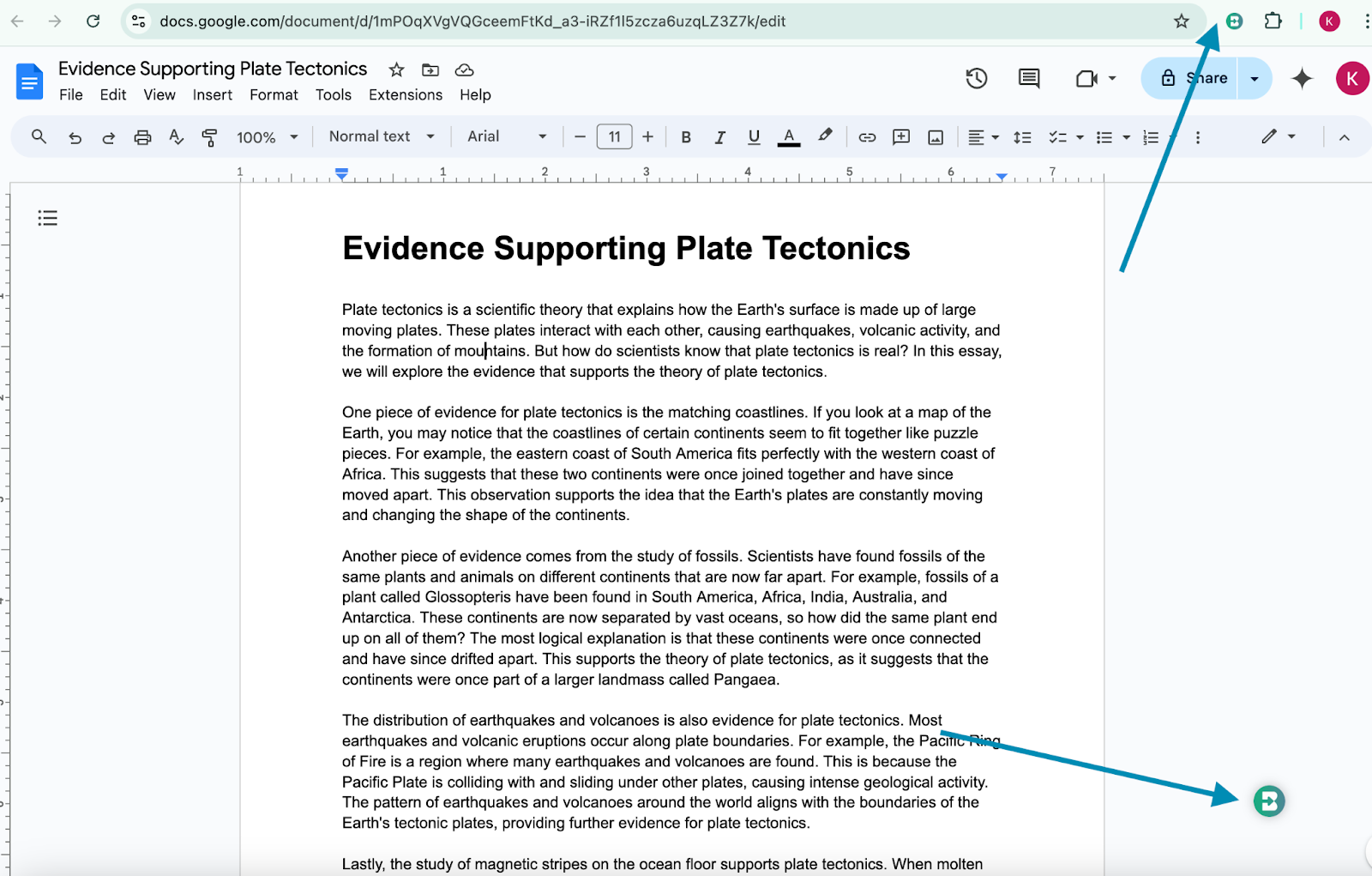Screen dimensions: 1372x876
Task: Open the comments panel icon
Action: tap(1029, 79)
